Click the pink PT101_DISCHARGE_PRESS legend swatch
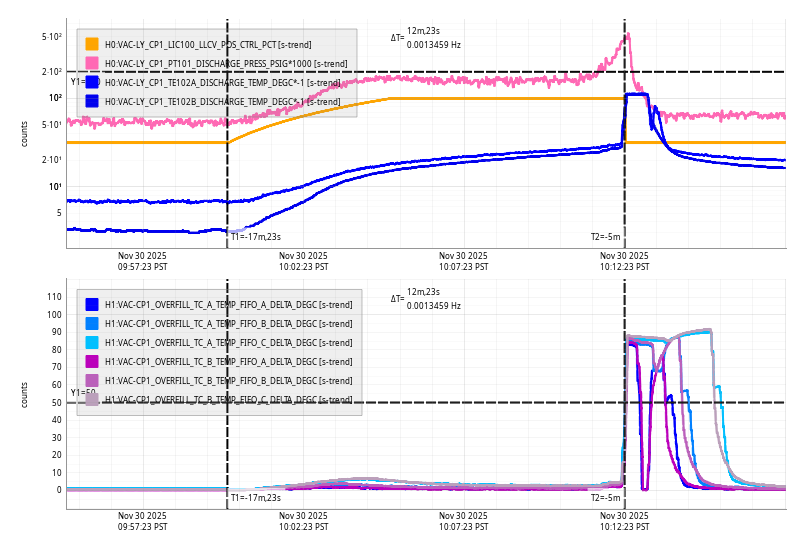This screenshot has width=804, height=551. [x=92, y=63]
